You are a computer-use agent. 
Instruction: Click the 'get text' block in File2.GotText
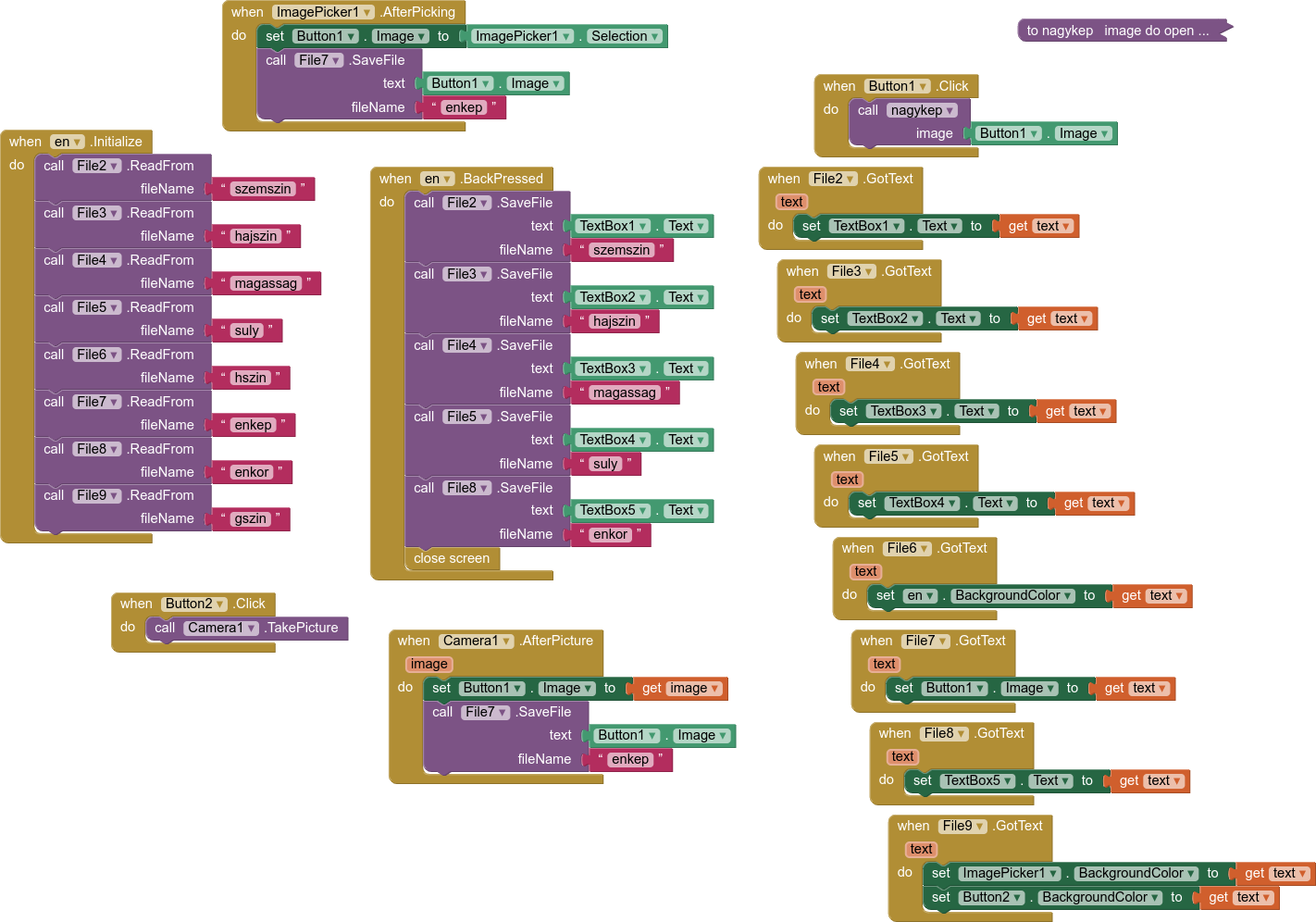(1039, 226)
